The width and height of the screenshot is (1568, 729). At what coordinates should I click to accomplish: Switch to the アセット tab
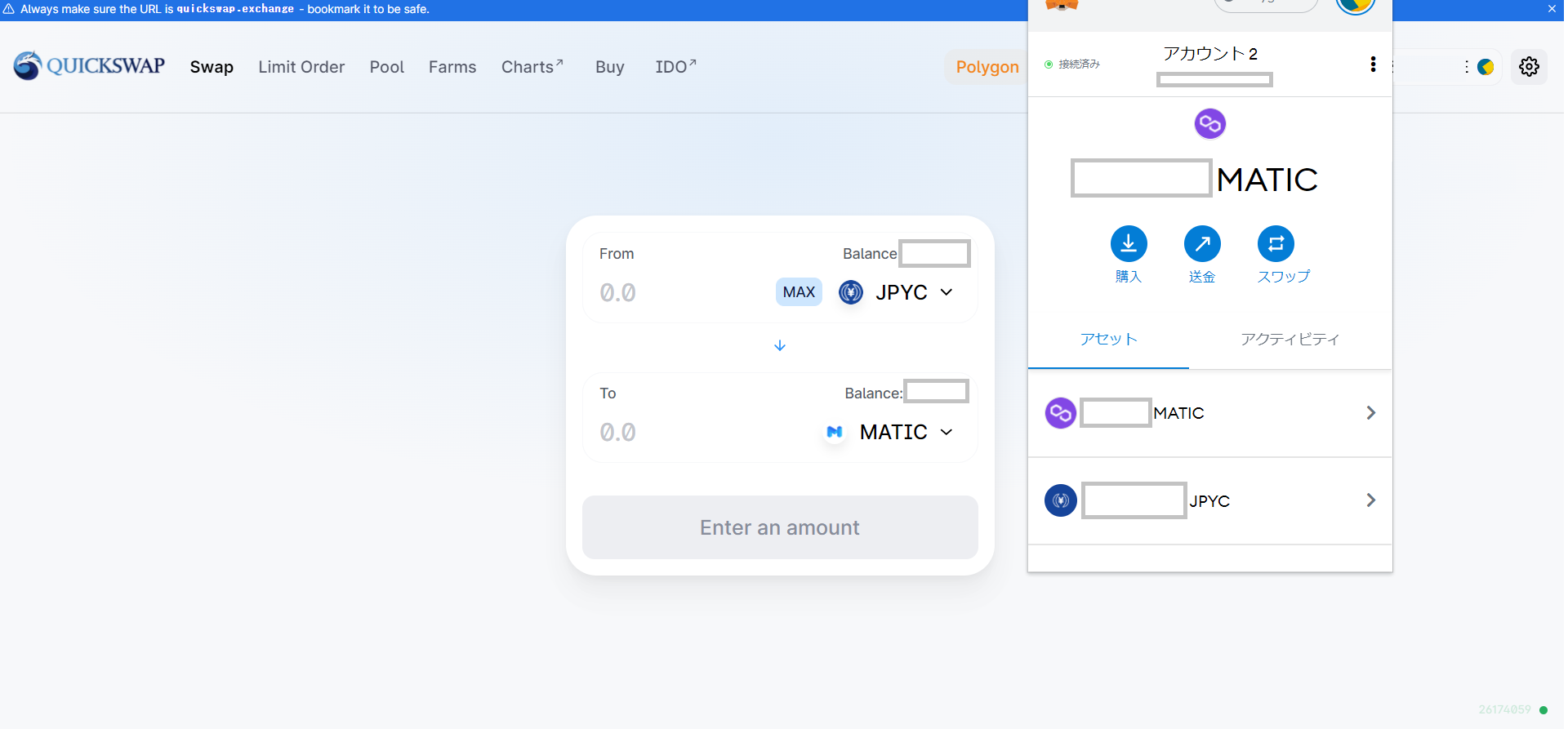1108,340
